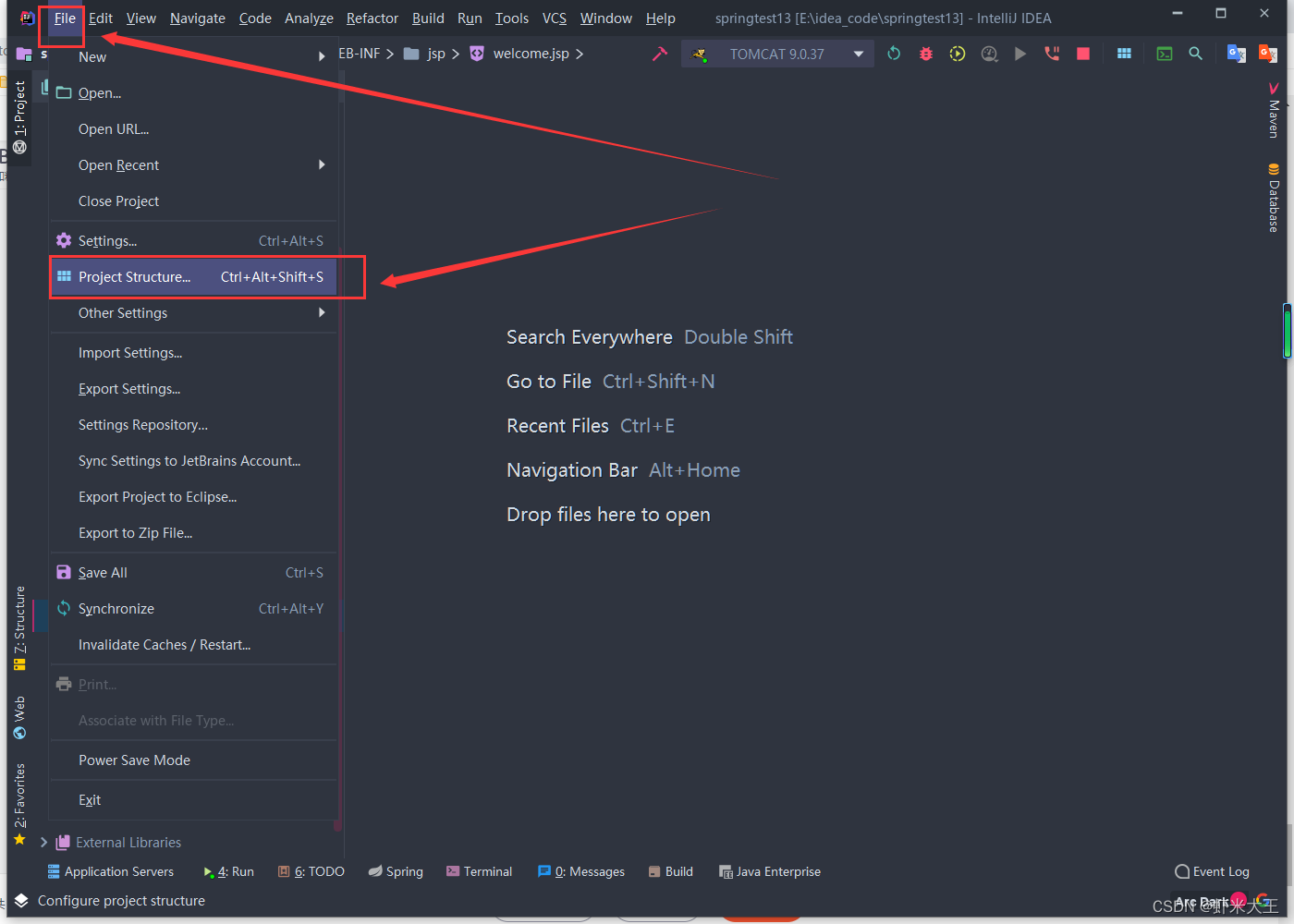Expand the New submenu

pos(194,56)
